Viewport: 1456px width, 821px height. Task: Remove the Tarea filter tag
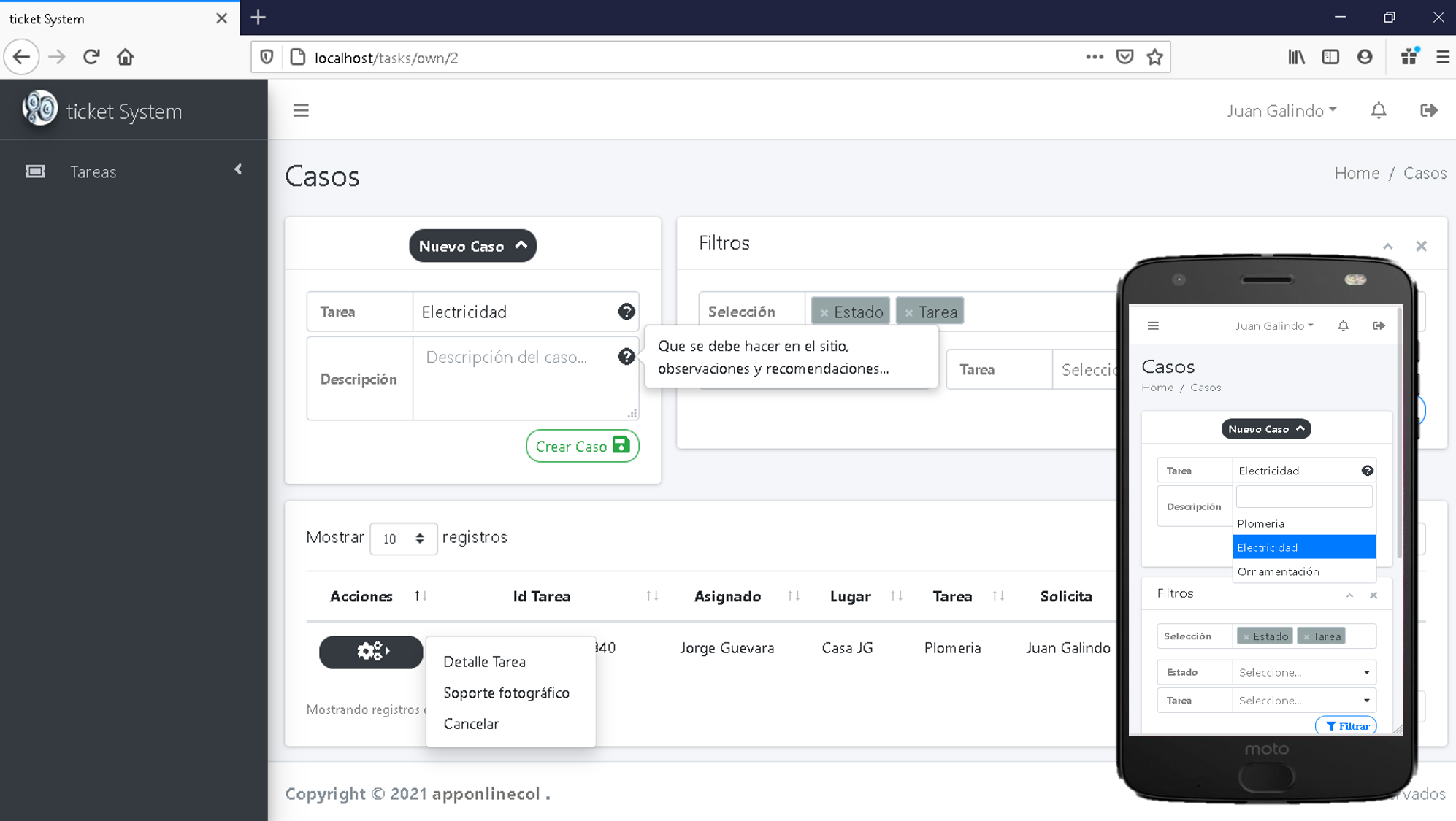[x=908, y=312]
